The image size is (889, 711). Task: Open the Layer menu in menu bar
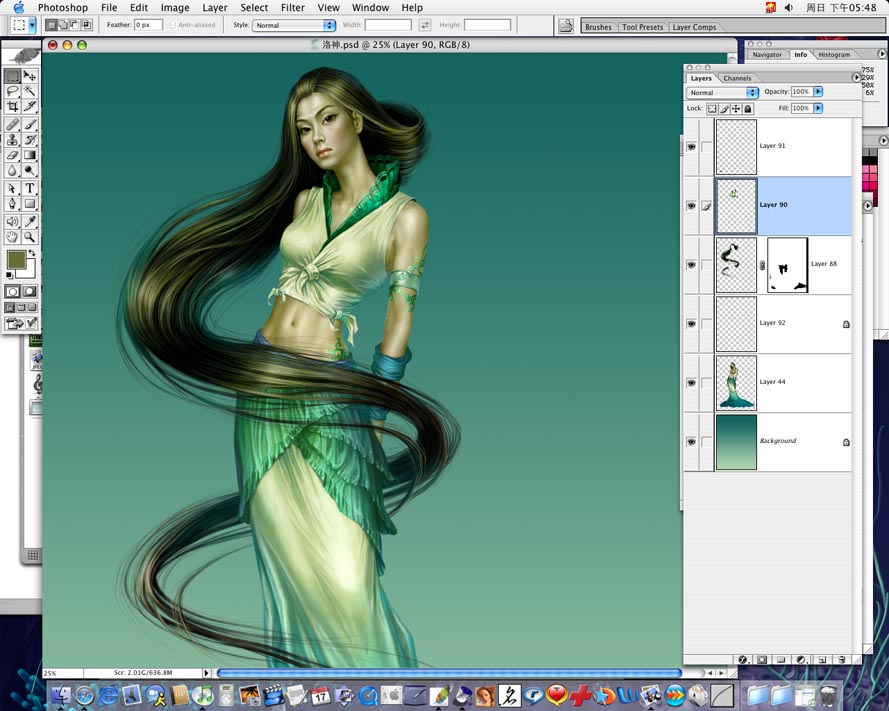214,7
